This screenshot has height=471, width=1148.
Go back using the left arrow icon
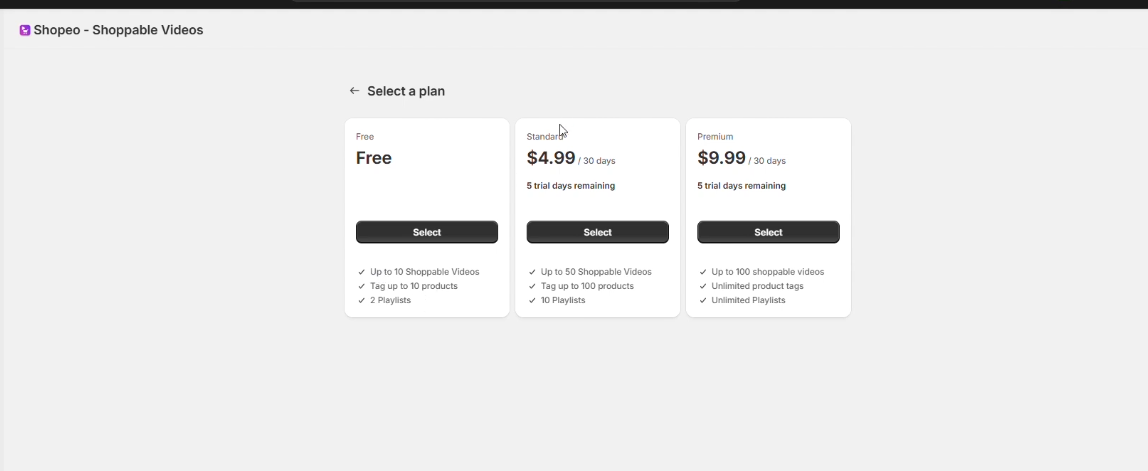tap(354, 91)
